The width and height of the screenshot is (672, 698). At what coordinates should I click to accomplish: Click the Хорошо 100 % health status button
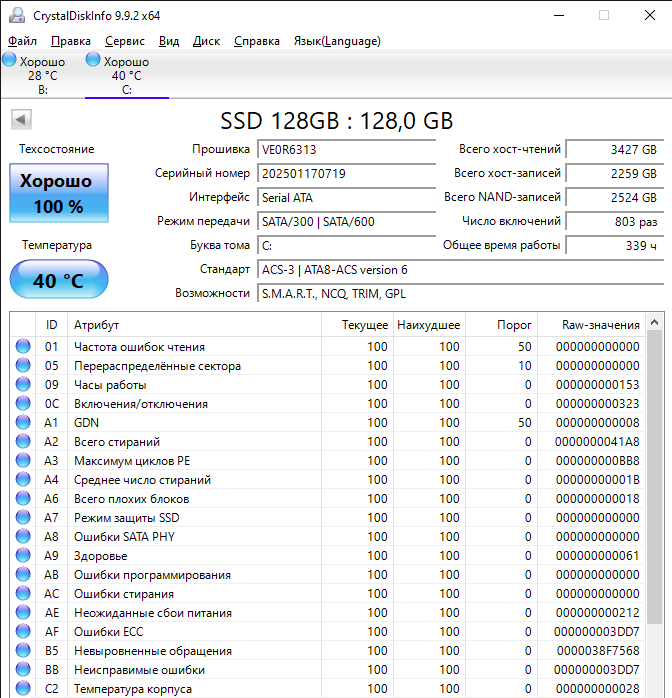tap(59, 193)
